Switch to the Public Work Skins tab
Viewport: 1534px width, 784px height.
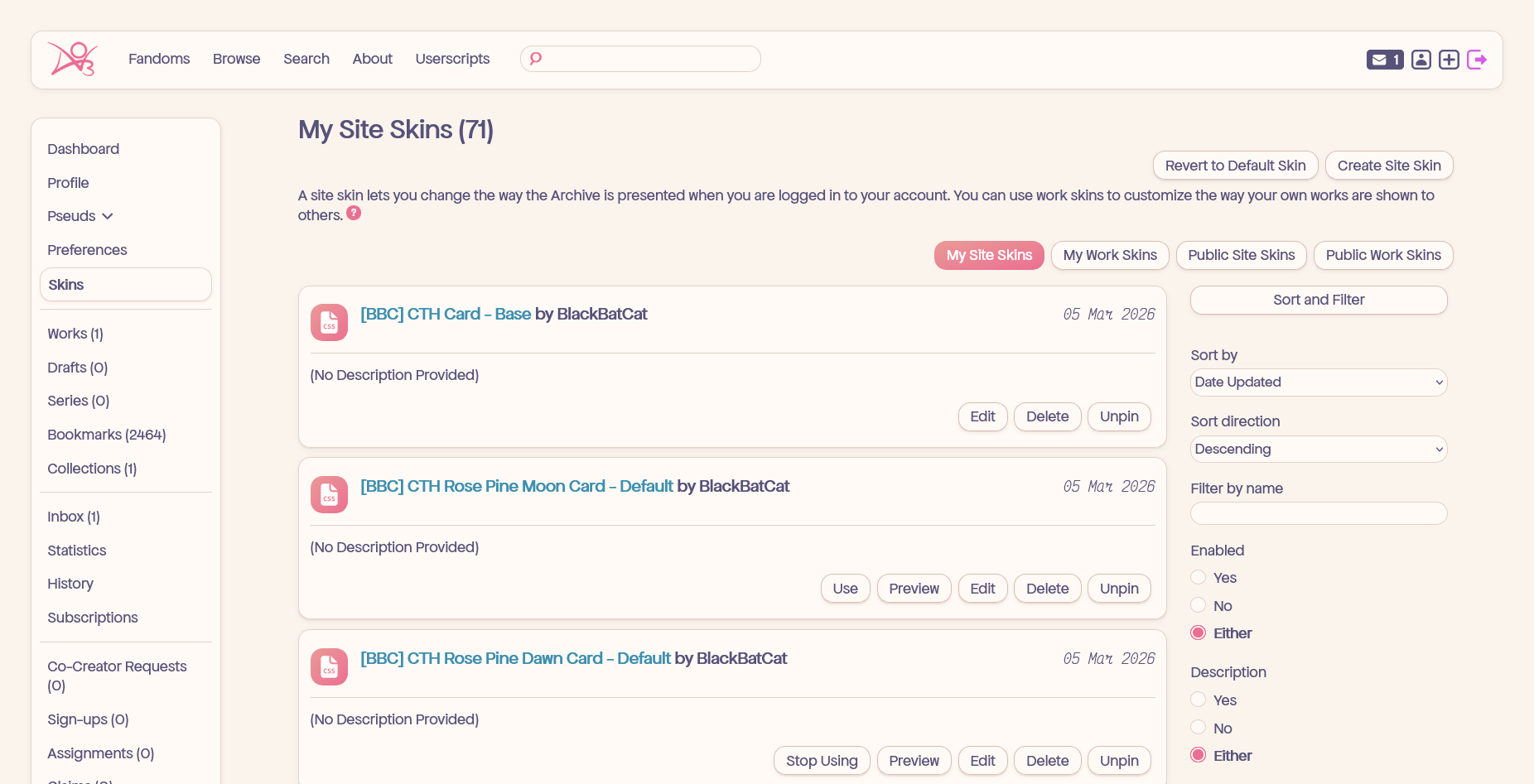pos(1383,255)
